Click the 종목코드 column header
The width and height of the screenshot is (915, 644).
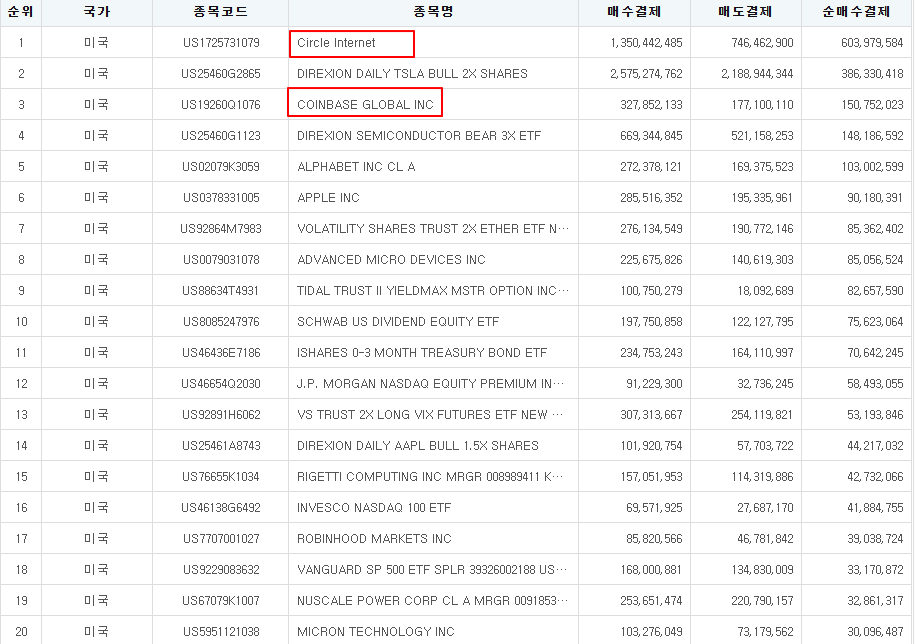click(221, 12)
